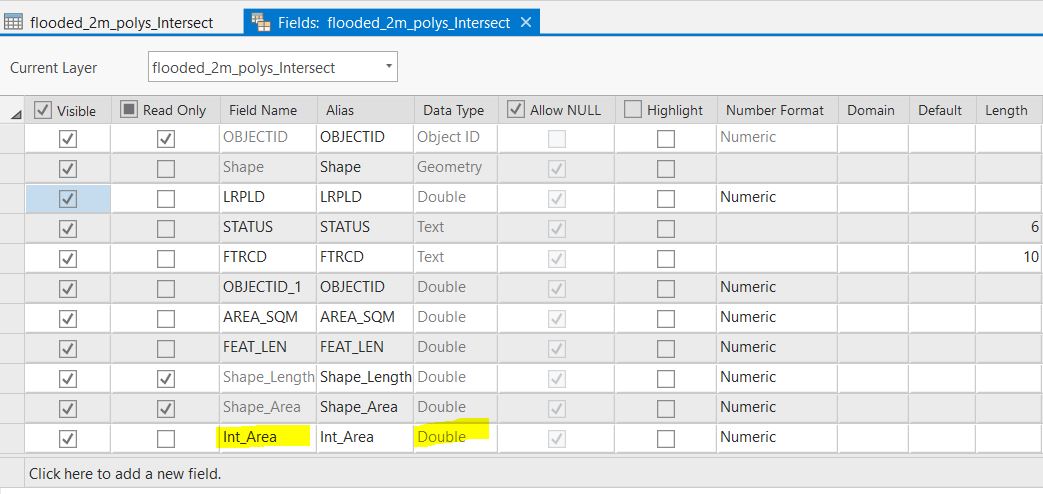Enable Highlight for the LRPLD field
Image resolution: width=1043 pixels, height=494 pixels.
pos(665,198)
